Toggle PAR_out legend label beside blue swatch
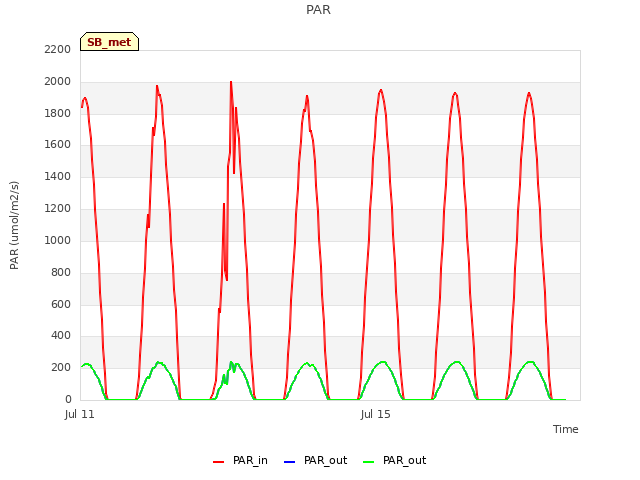This screenshot has width=640, height=480. (325, 460)
